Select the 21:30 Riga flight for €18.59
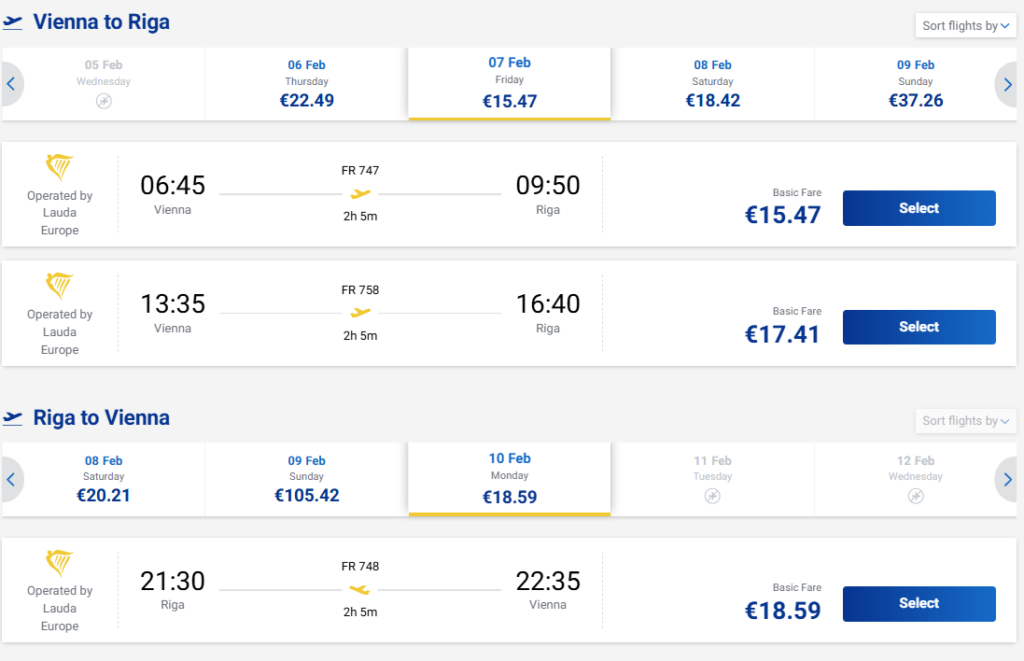The image size is (1024, 661). pyautogui.click(x=919, y=603)
